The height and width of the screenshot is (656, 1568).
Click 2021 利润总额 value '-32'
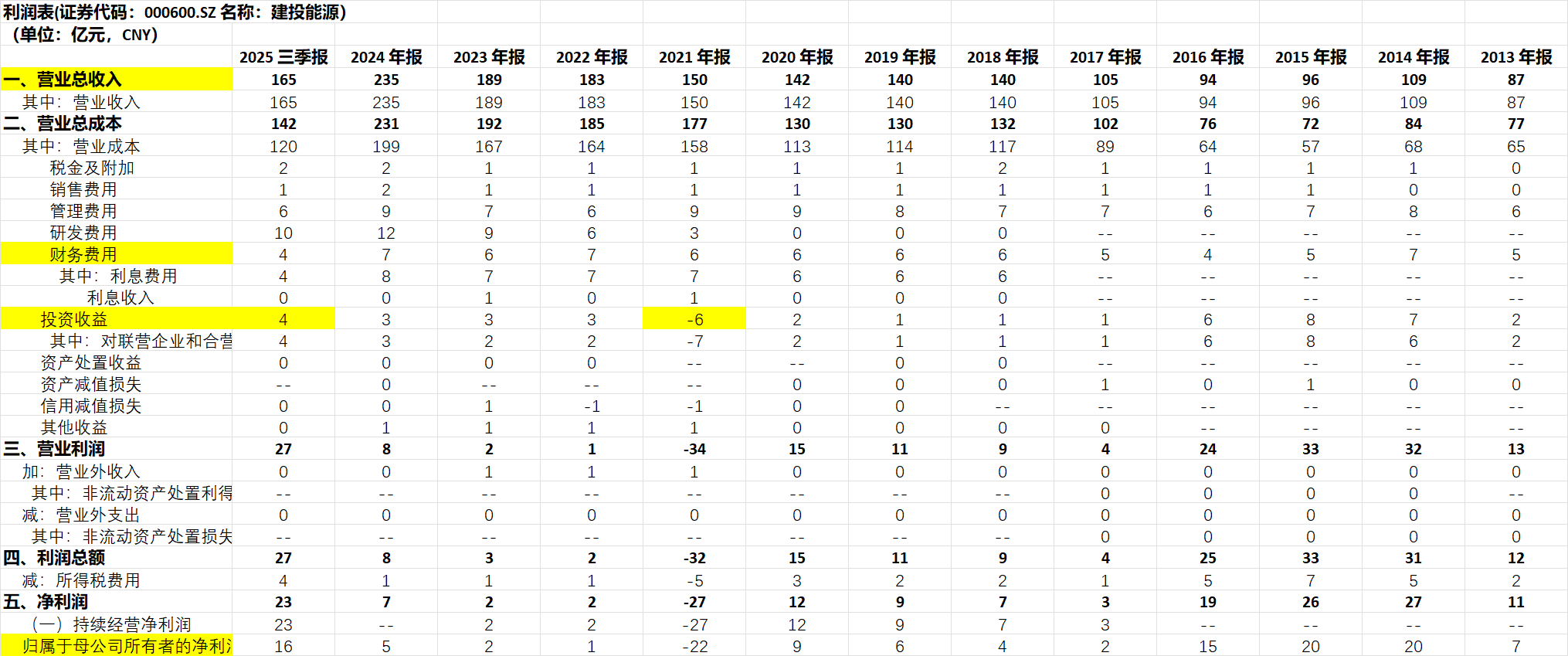(x=694, y=558)
